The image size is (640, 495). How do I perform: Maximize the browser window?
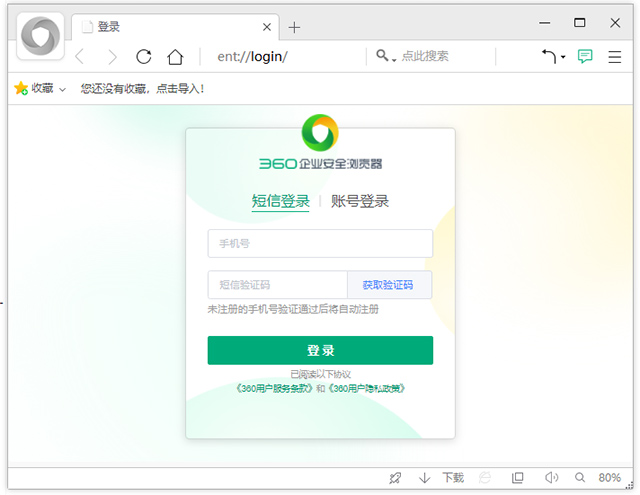point(579,22)
